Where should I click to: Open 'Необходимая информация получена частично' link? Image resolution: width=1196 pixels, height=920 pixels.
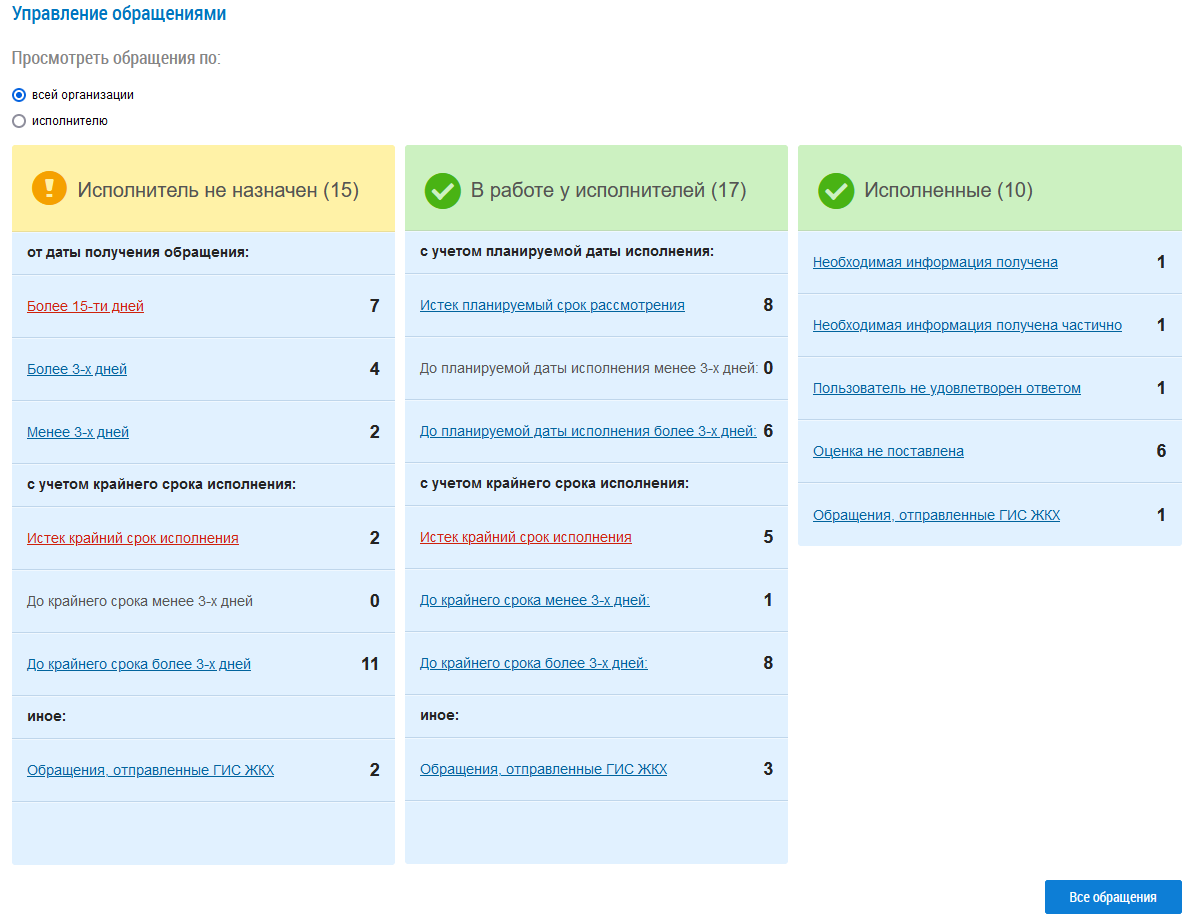(x=967, y=326)
